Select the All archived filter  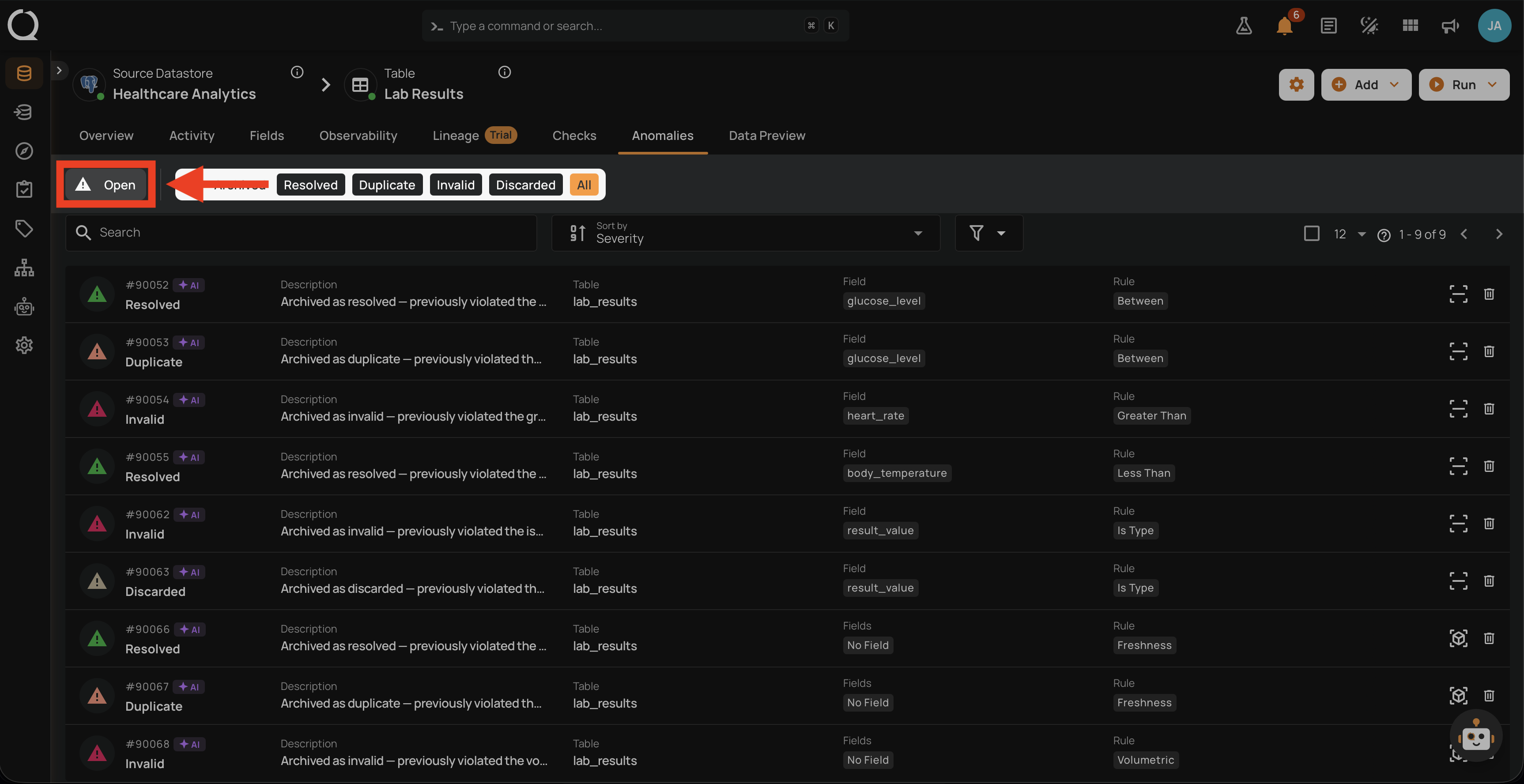pyautogui.click(x=584, y=185)
